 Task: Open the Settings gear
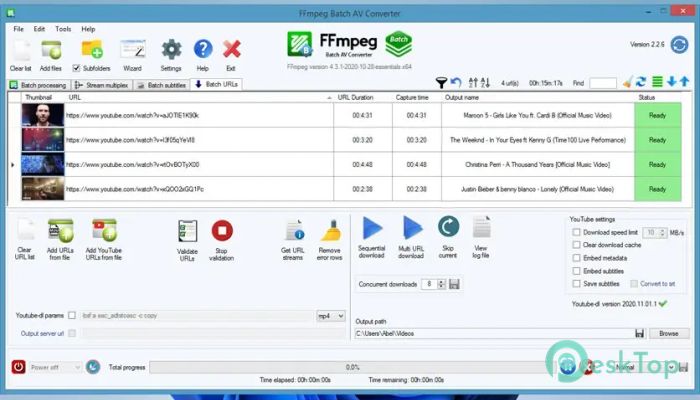[x=171, y=50]
